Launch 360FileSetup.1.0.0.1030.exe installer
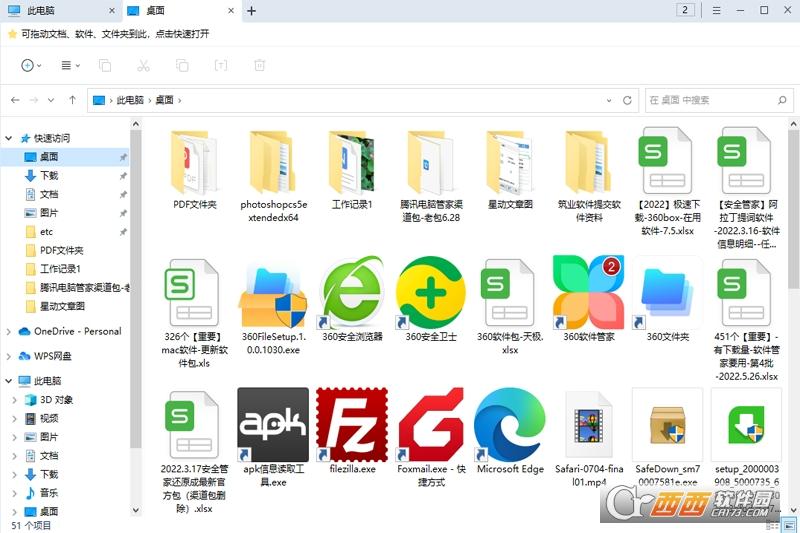This screenshot has width=800, height=533. pyautogui.click(x=273, y=294)
